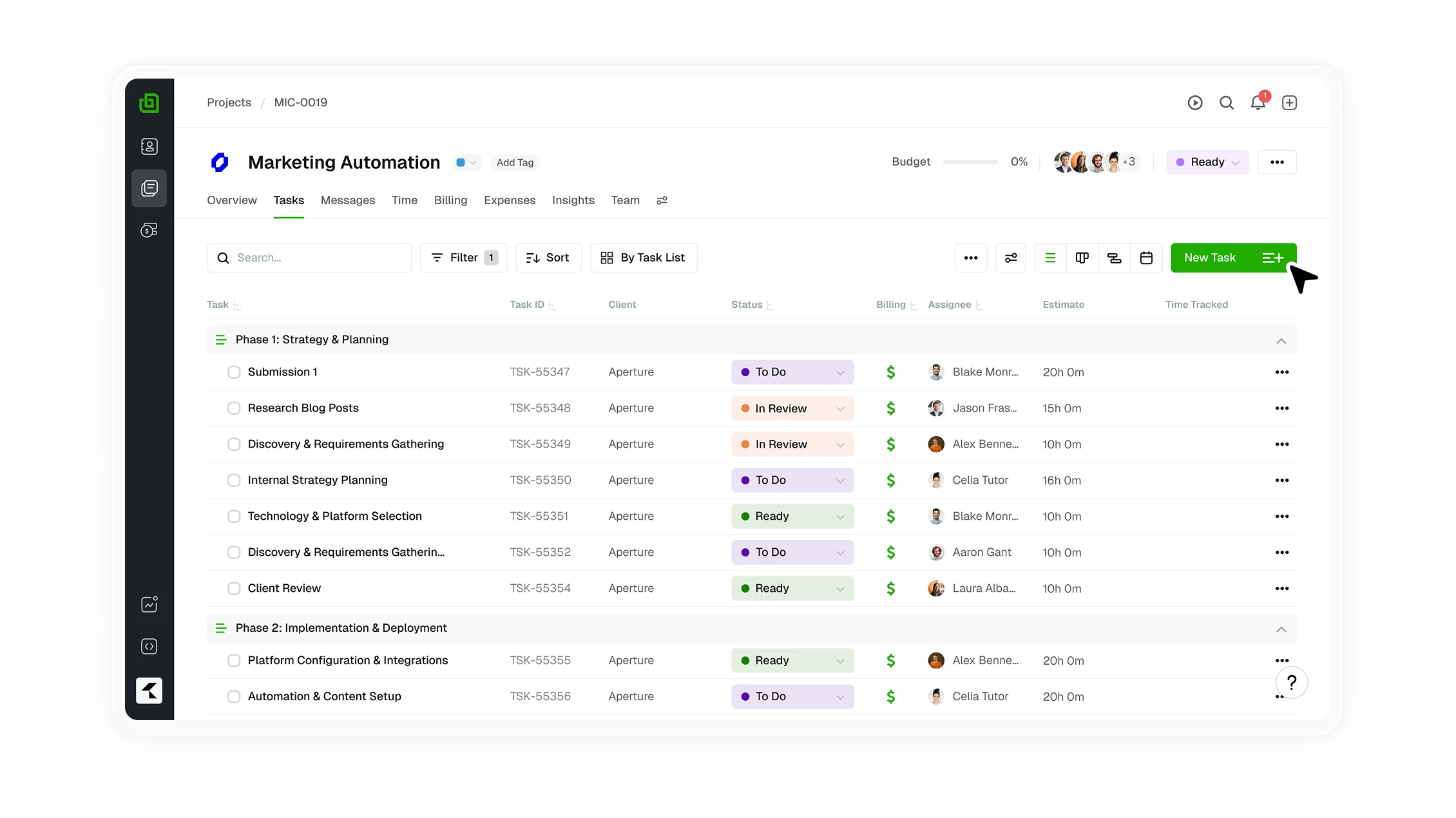Open the contacts icon in the sidebar

pyautogui.click(x=149, y=147)
